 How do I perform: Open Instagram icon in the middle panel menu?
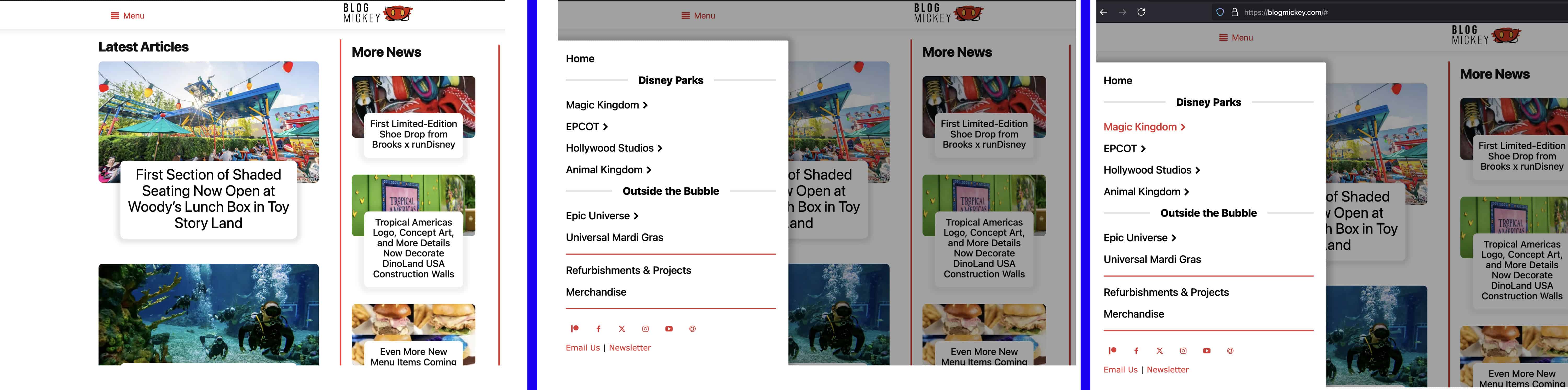click(645, 329)
